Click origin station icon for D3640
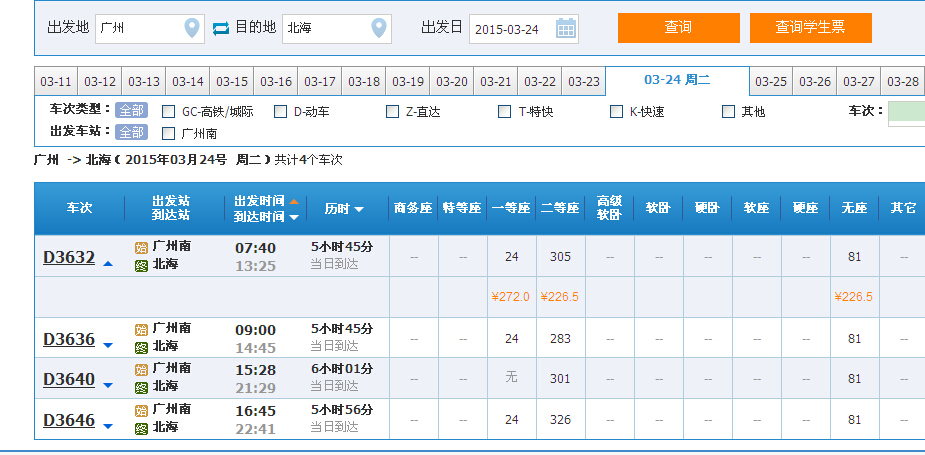 click(141, 369)
